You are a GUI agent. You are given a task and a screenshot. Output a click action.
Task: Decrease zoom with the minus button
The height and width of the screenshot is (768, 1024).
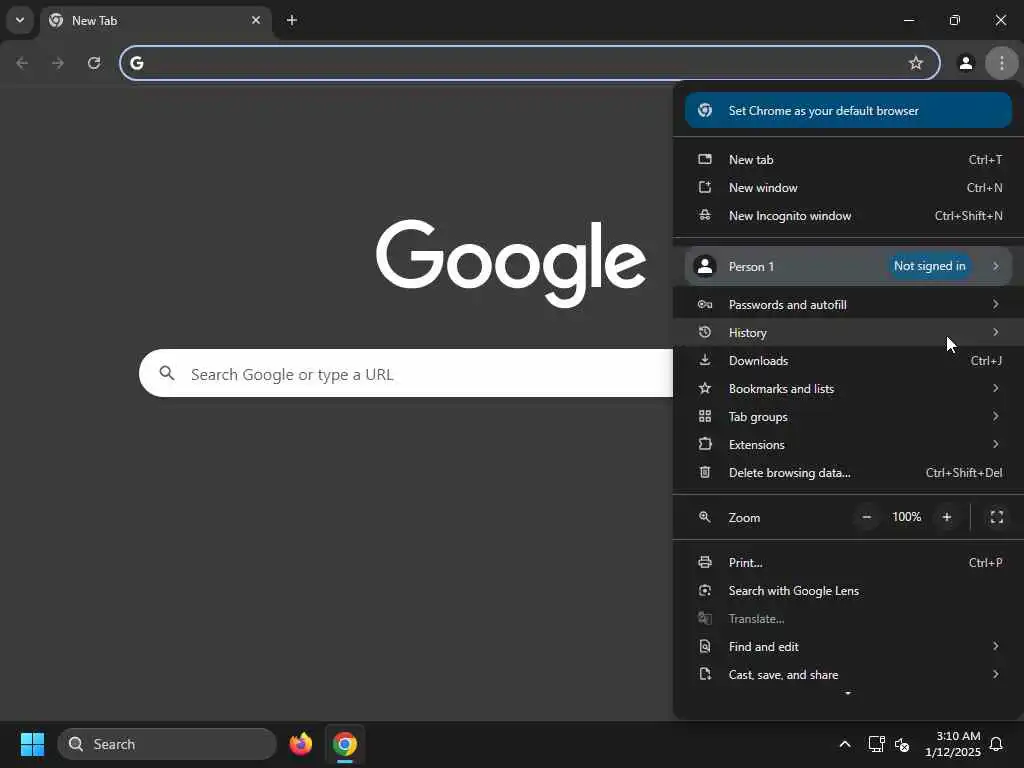[867, 517]
